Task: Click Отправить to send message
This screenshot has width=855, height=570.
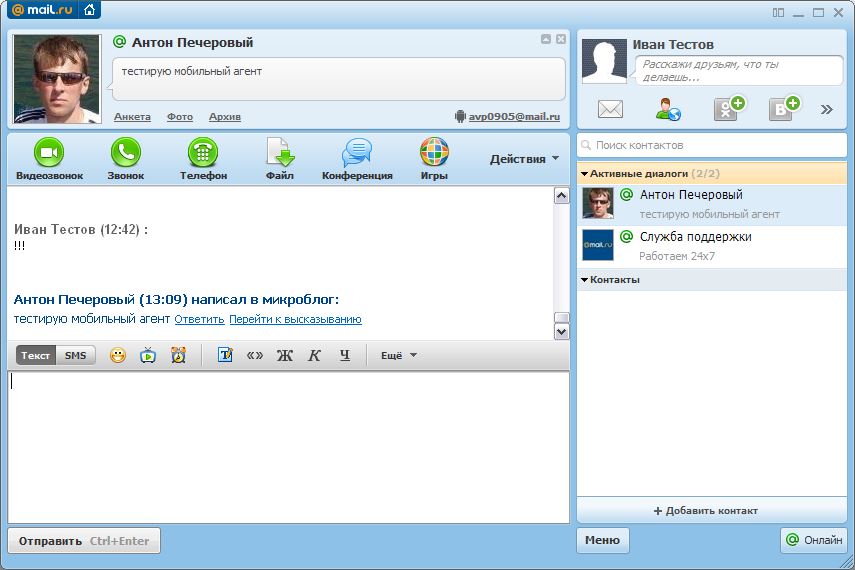Action: pyautogui.click(x=84, y=541)
